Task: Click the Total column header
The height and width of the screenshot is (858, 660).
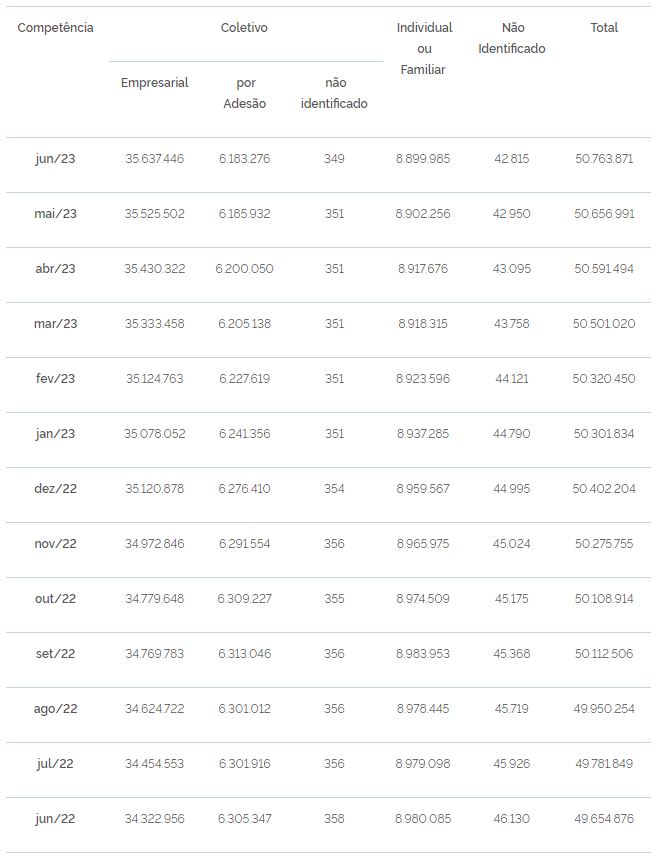Action: tap(604, 27)
